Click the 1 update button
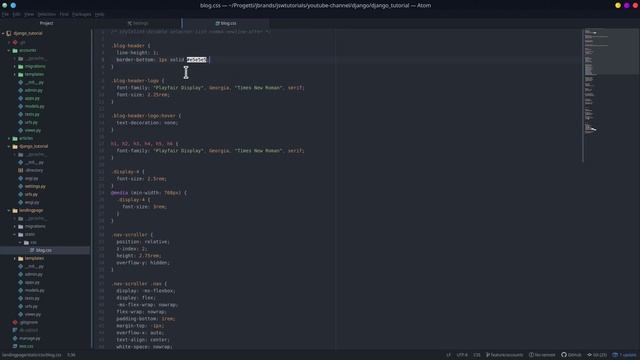Screen dimensions: 640x360 coord(624,355)
